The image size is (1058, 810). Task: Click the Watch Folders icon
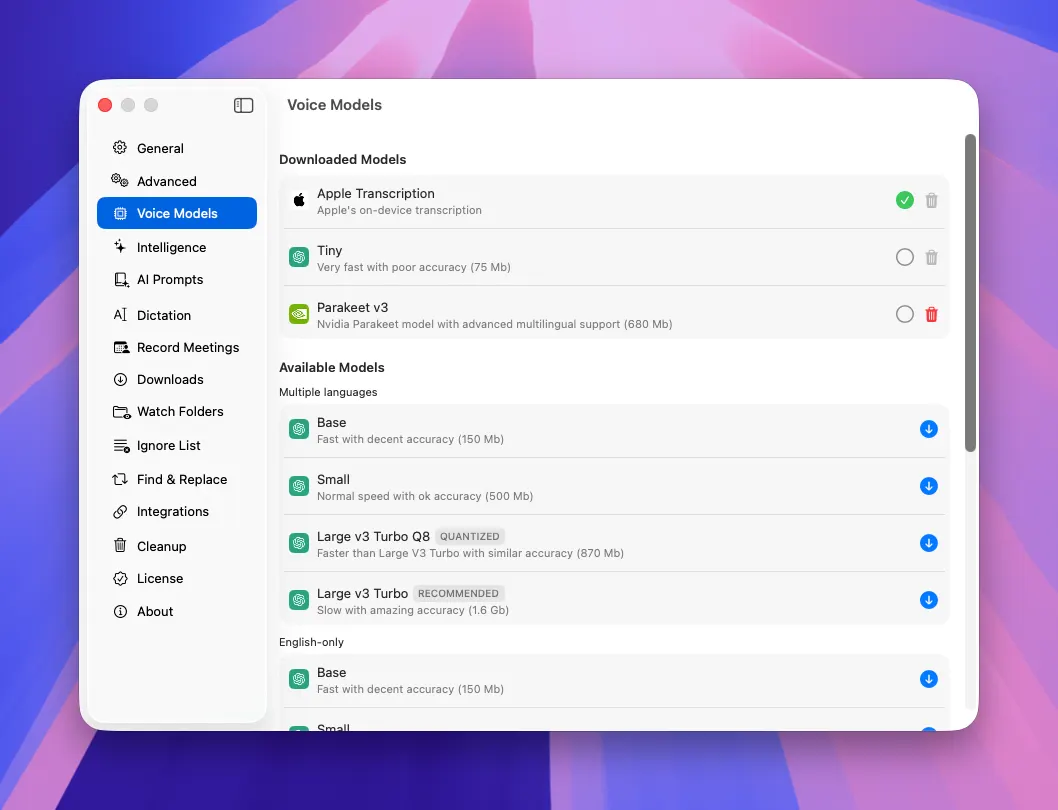pyautogui.click(x=121, y=412)
